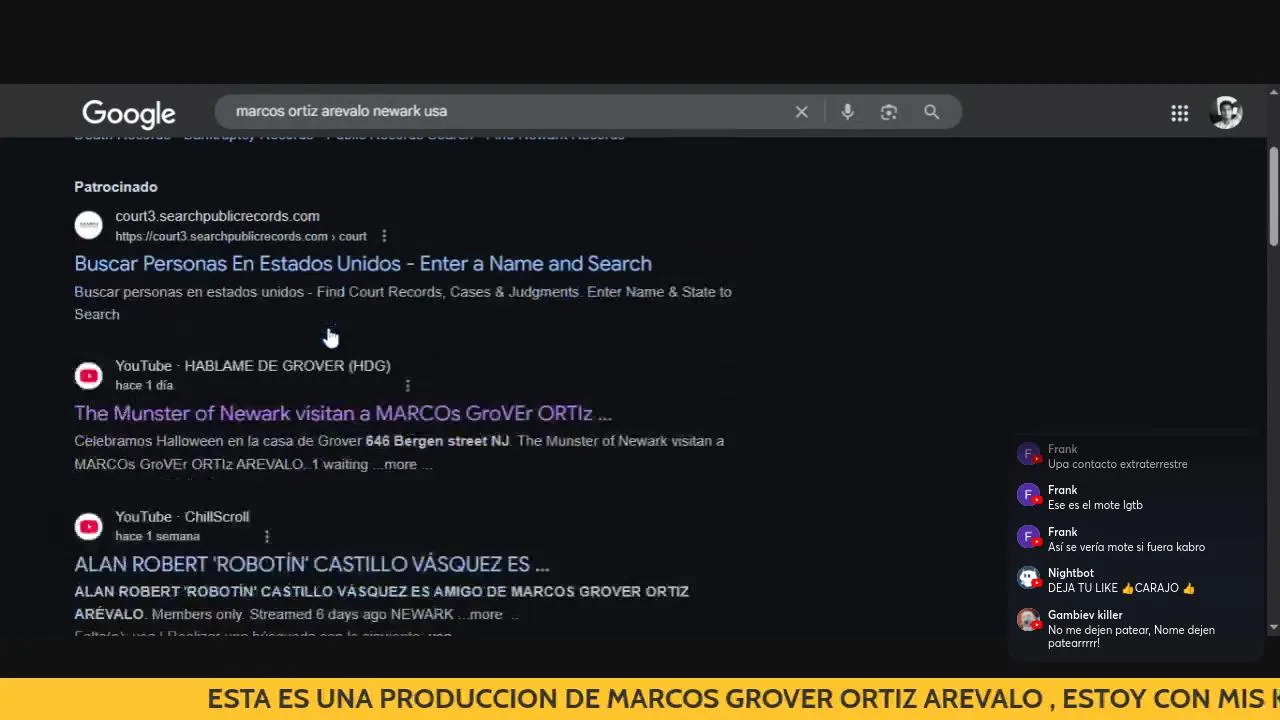
Task: Click 'hace 1 semana' timestamp text
Action: (x=157, y=536)
